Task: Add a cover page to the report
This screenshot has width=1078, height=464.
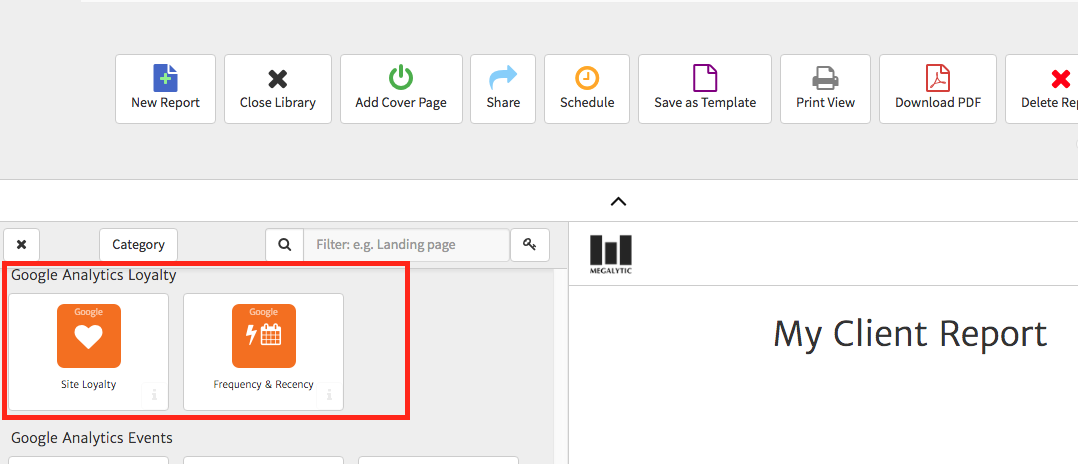Action: pos(401,89)
